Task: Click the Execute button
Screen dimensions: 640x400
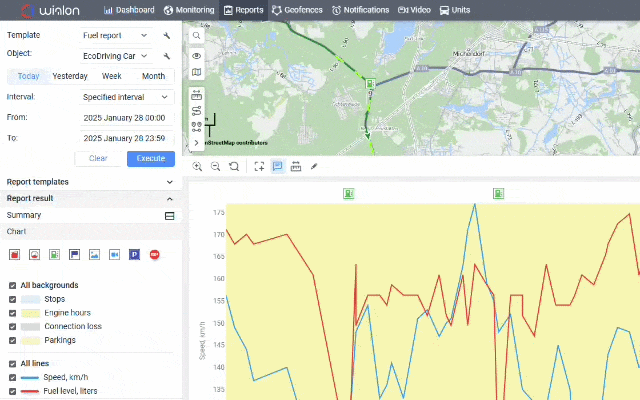Action: (x=151, y=159)
